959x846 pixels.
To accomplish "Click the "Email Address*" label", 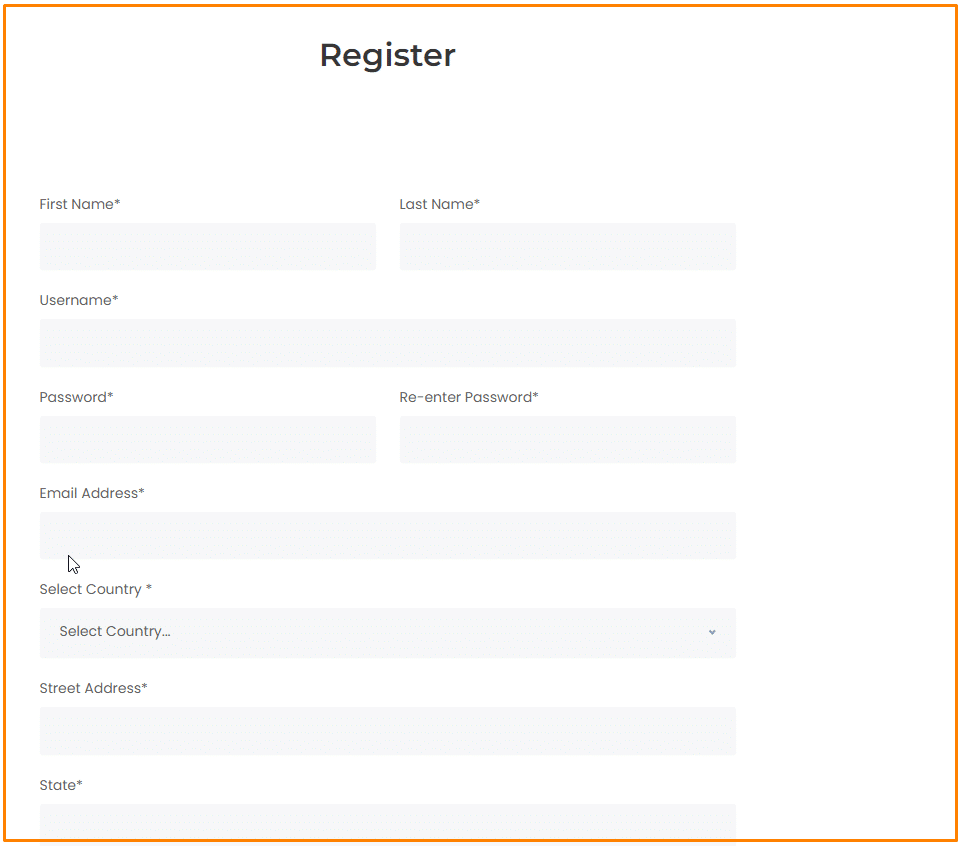I will (x=92, y=493).
